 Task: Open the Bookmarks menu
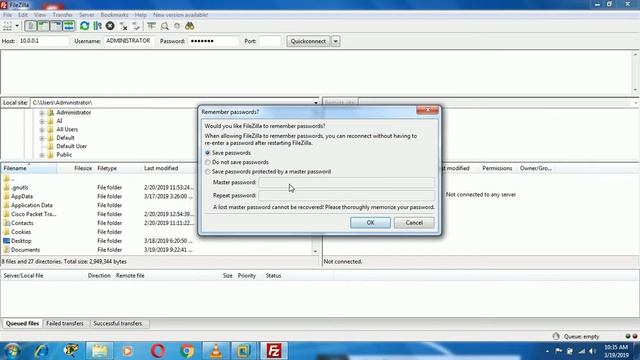pos(114,15)
